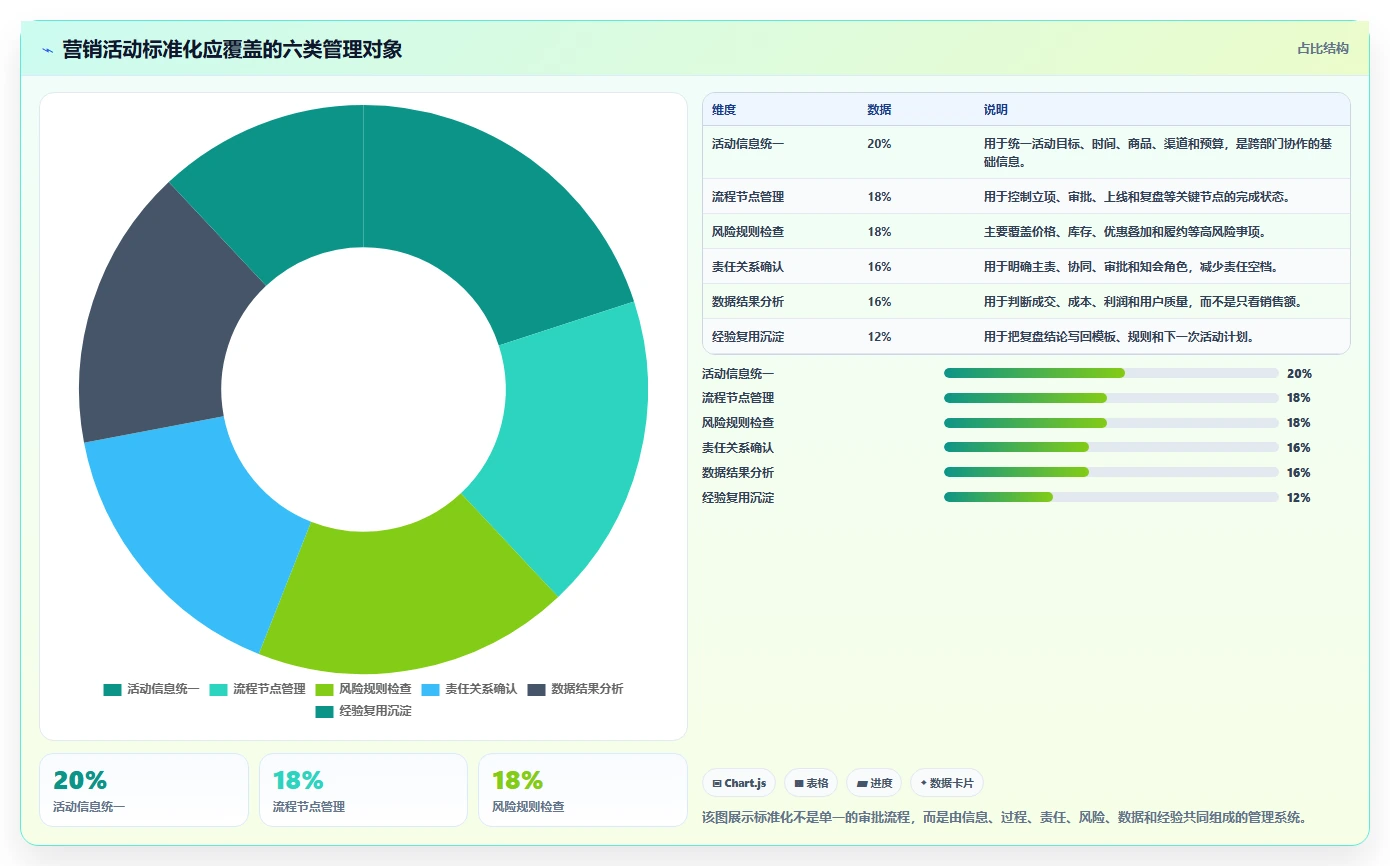Viewport: 1390px width, 866px height.
Task: Click the 12% label after progress bars
Action: coord(1299,498)
